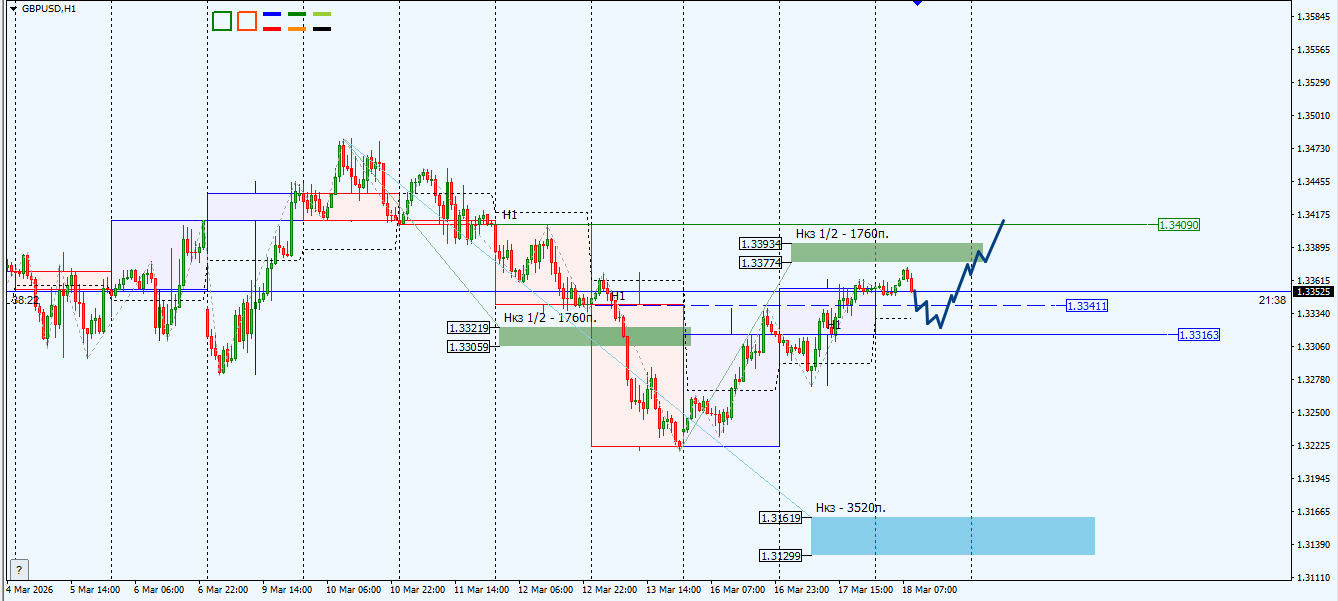Viewport: 1338px width, 601px height.
Task: Click the blue line indicator icon in the legend
Action: coord(272,14)
